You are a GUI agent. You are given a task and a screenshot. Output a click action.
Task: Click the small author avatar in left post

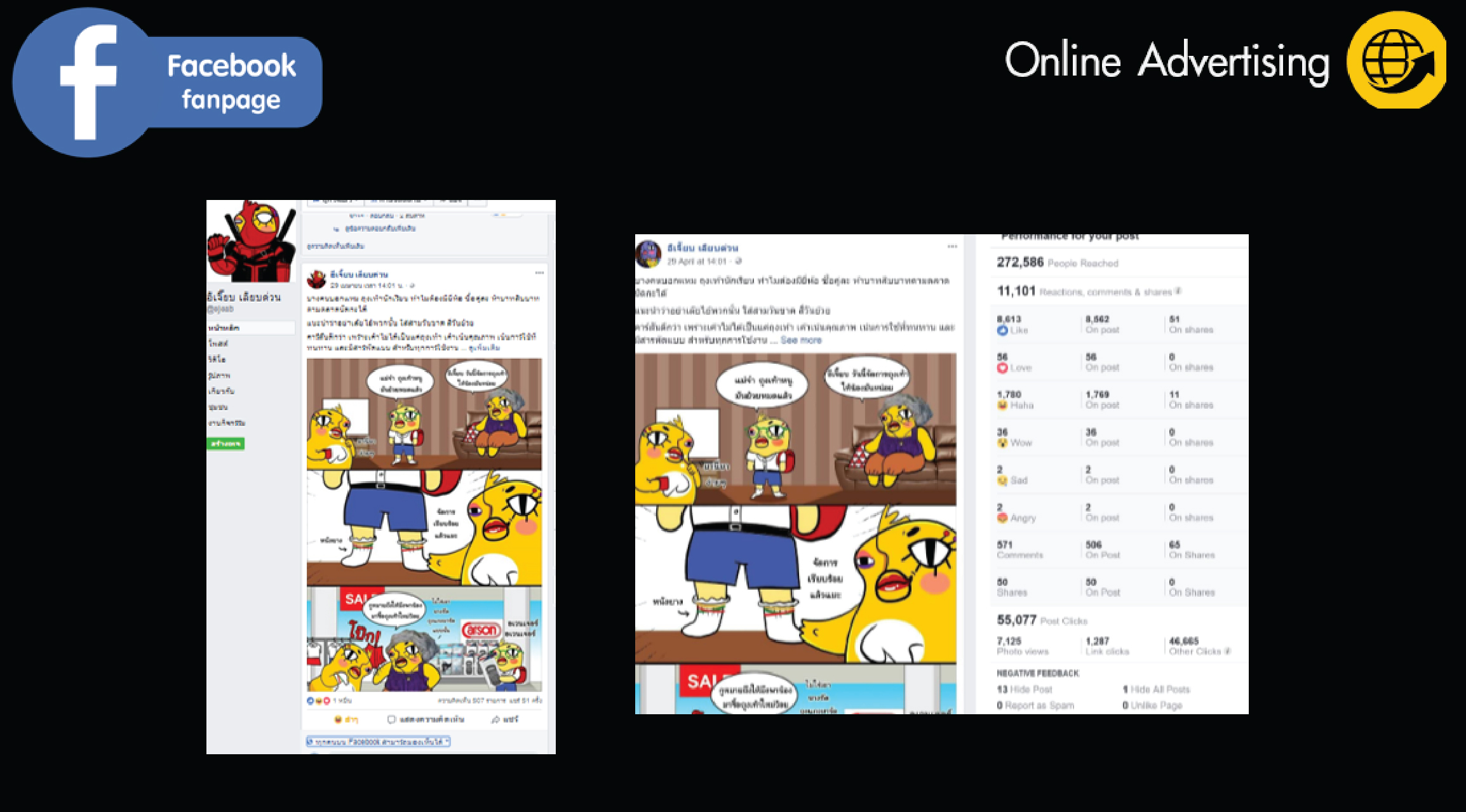(x=316, y=279)
